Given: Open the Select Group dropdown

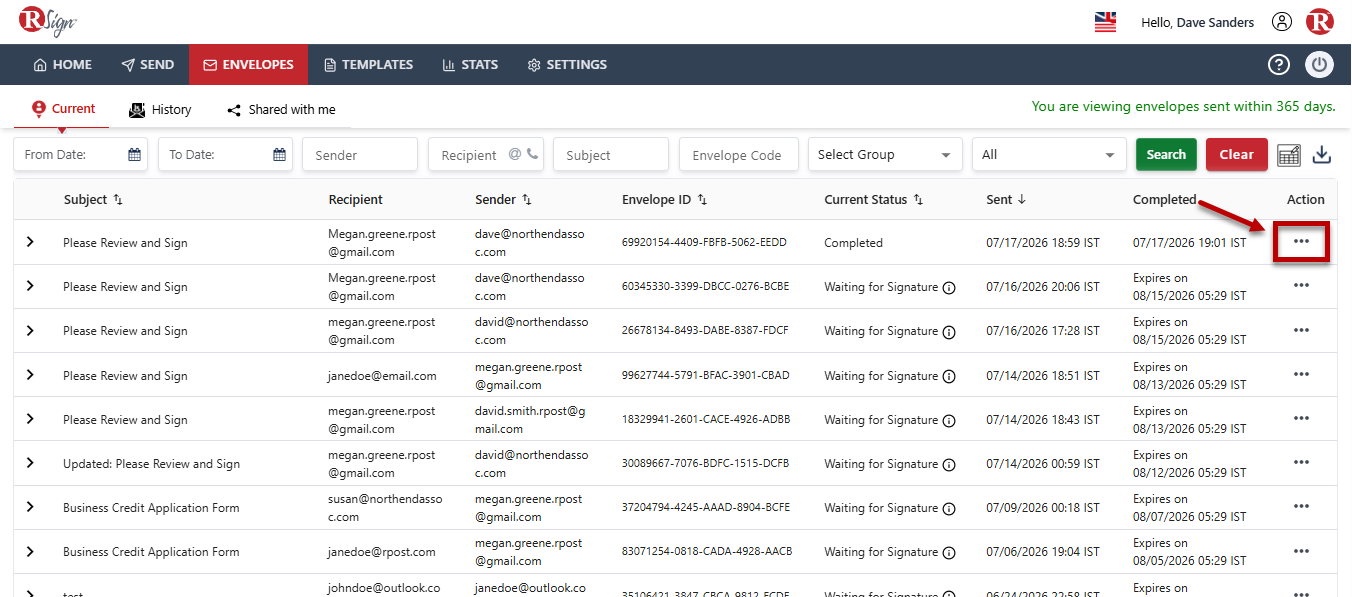Looking at the screenshot, I should [885, 155].
